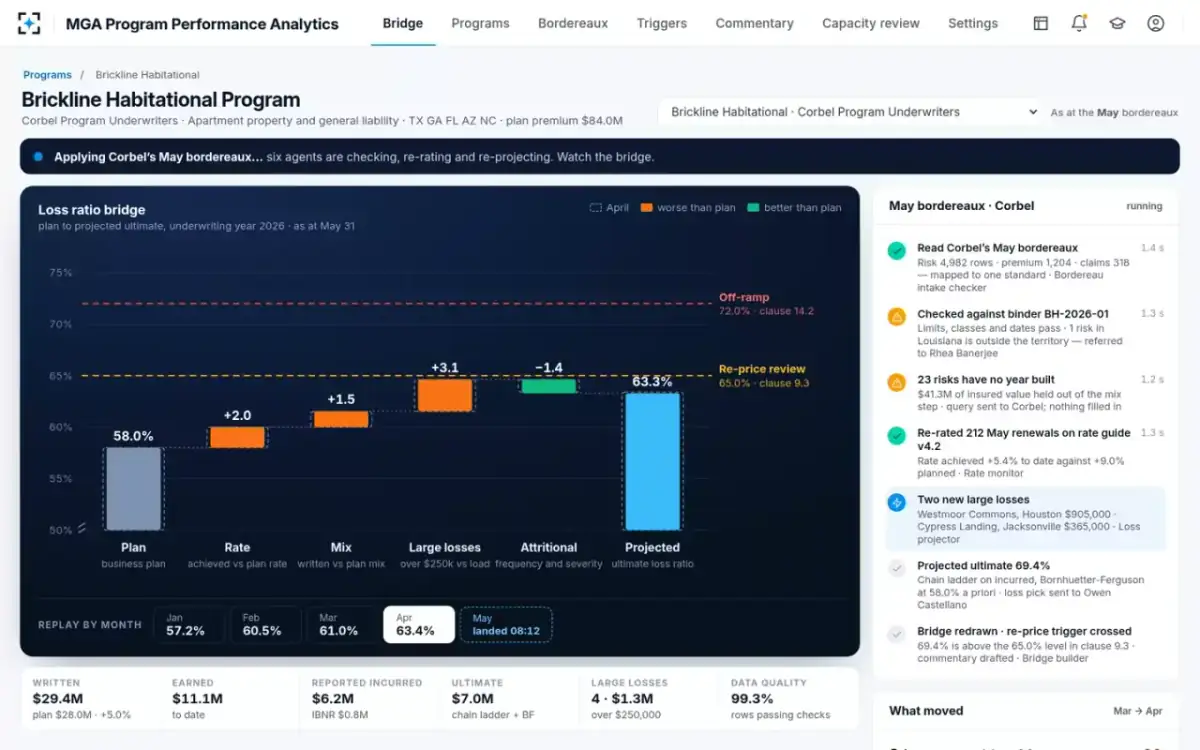
Task: Click the Re-price review 65.0% label
Action: pos(762,375)
